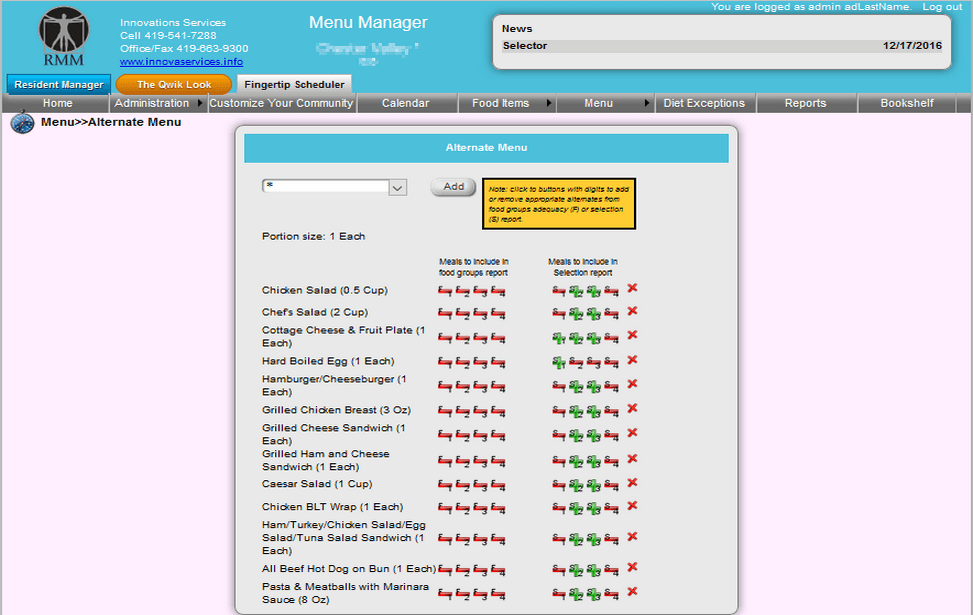Toggle meal F1 for Chicken Salad food groups report
973x615 pixels.
[x=445, y=290]
